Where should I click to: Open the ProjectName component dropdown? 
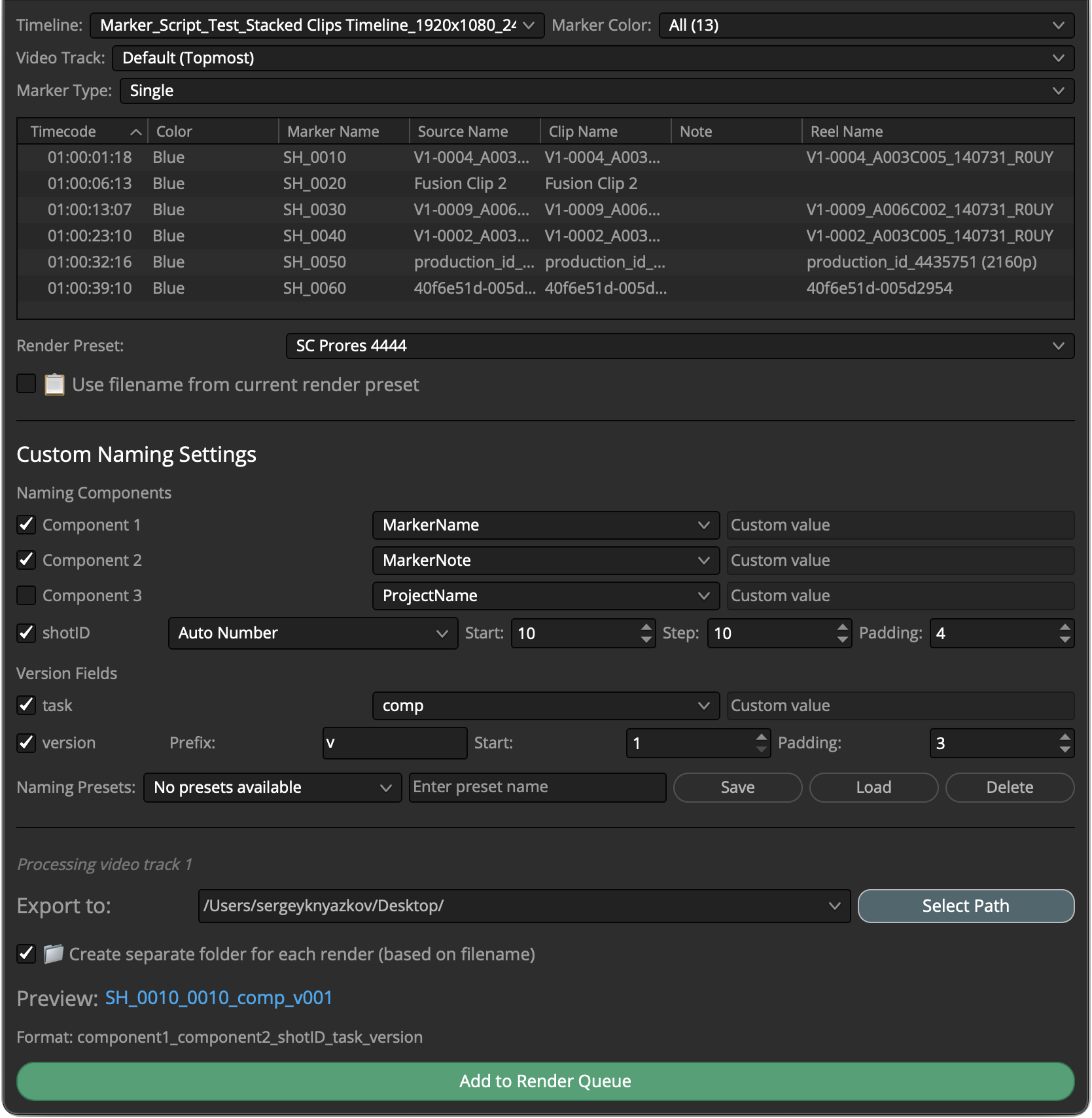point(546,596)
